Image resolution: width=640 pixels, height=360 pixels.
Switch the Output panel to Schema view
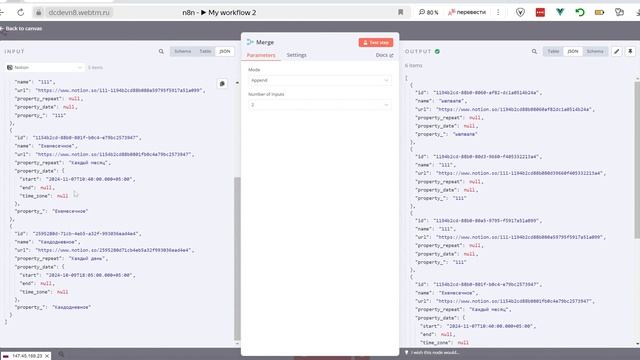[595, 51]
